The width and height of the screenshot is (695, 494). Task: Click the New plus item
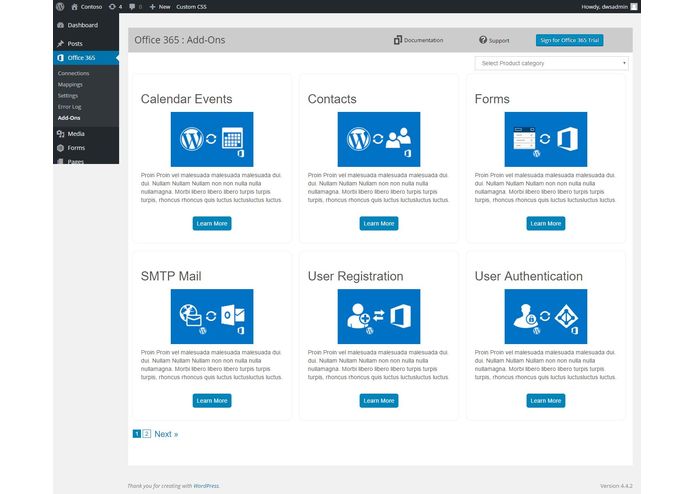[x=160, y=7]
